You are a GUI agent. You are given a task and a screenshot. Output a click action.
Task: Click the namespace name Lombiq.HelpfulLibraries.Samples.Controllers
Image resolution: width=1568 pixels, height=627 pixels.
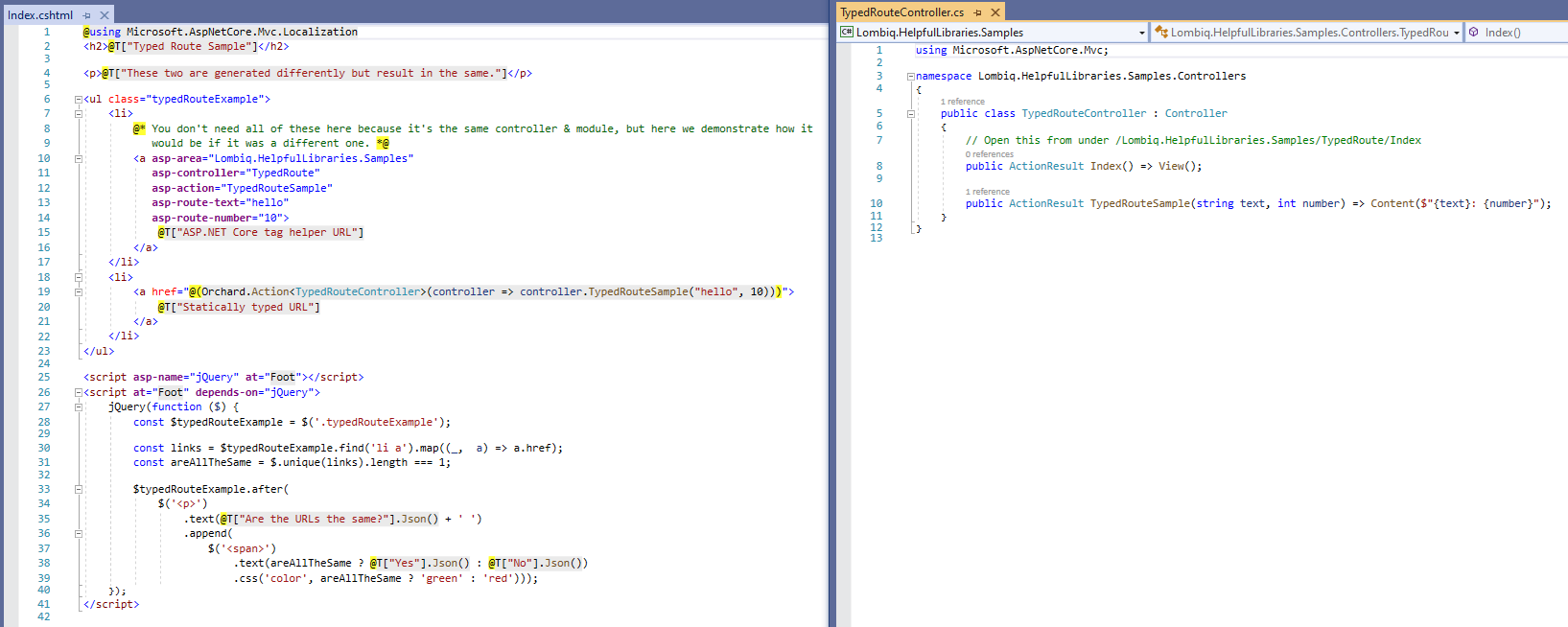point(1112,76)
